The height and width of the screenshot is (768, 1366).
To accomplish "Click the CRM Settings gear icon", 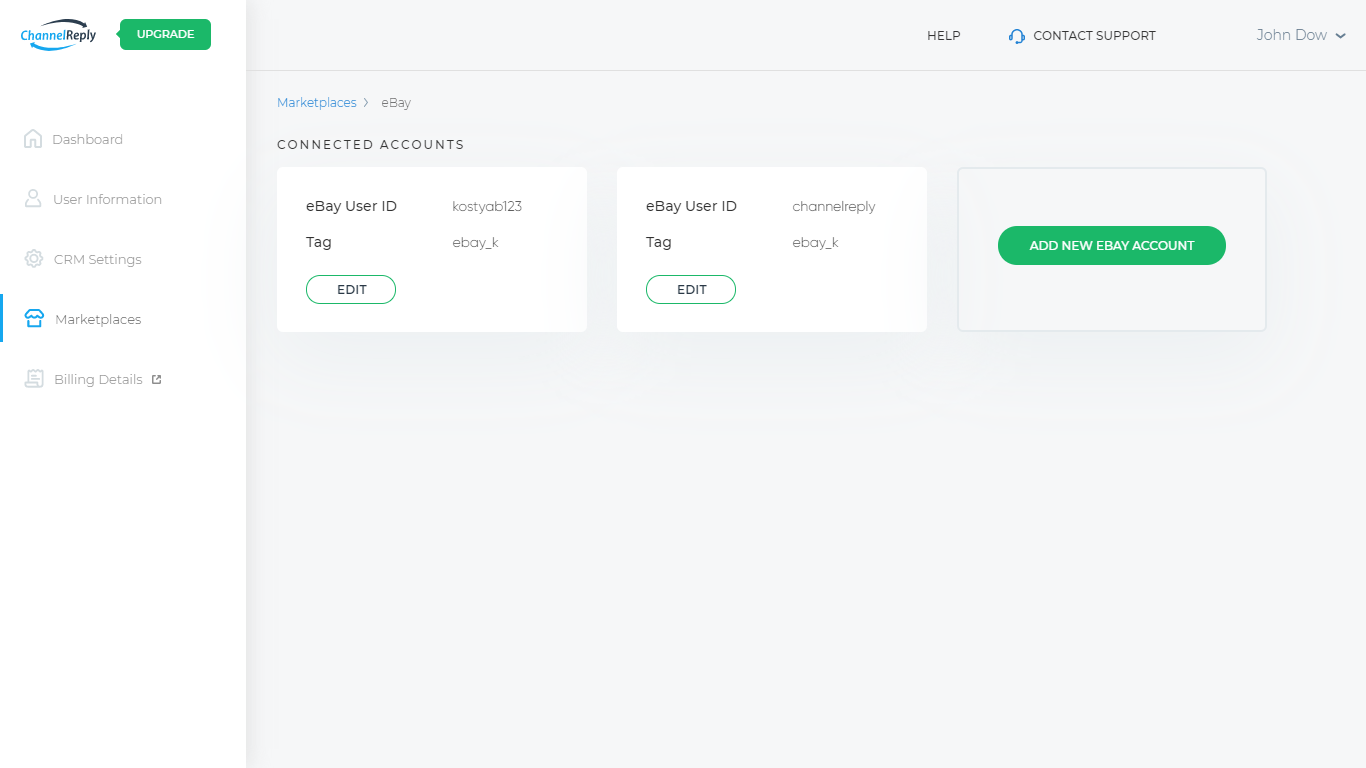I will 34,259.
